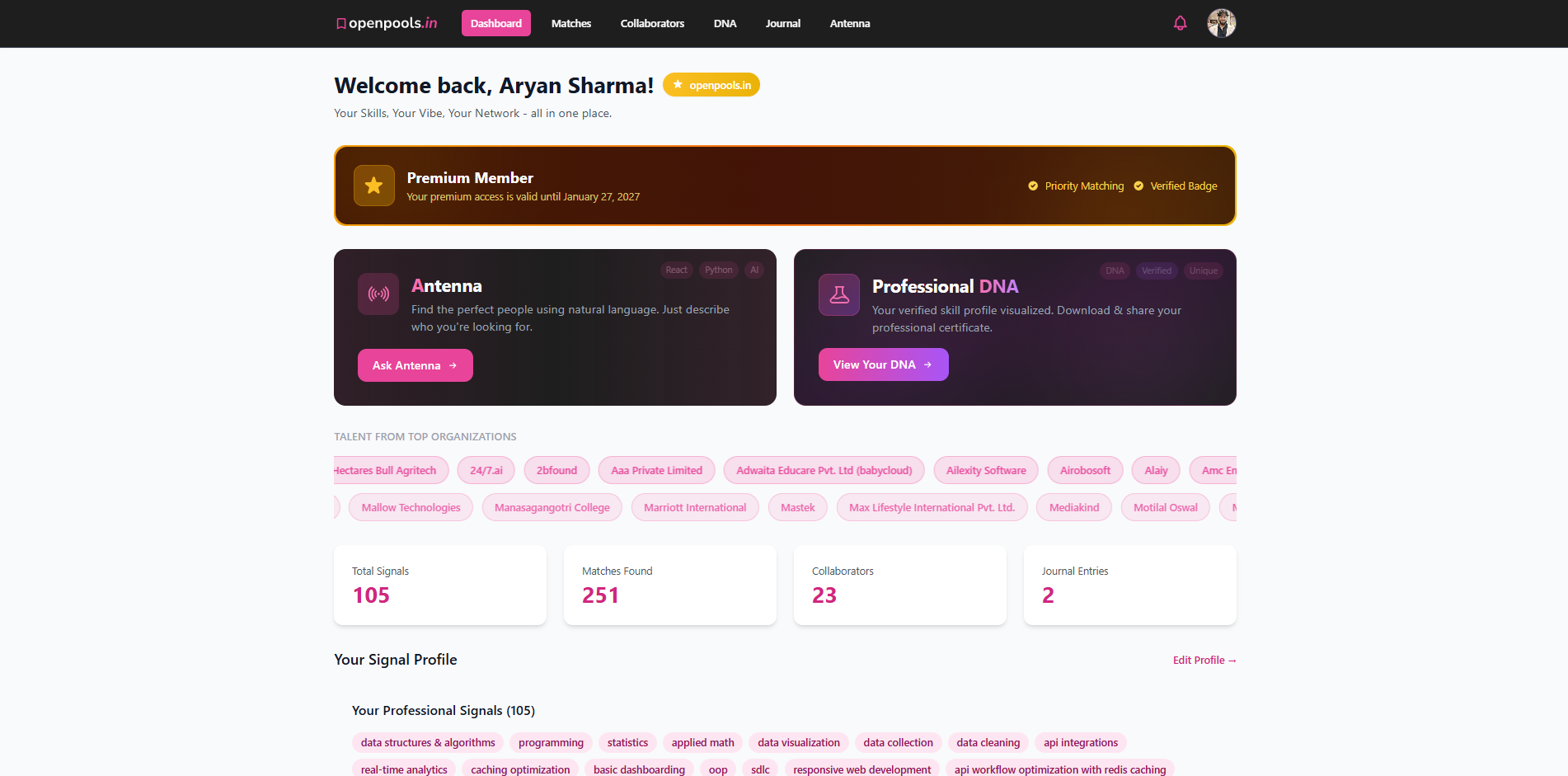Select the Alaiy chip
The image size is (1568, 776).
[1156, 471]
